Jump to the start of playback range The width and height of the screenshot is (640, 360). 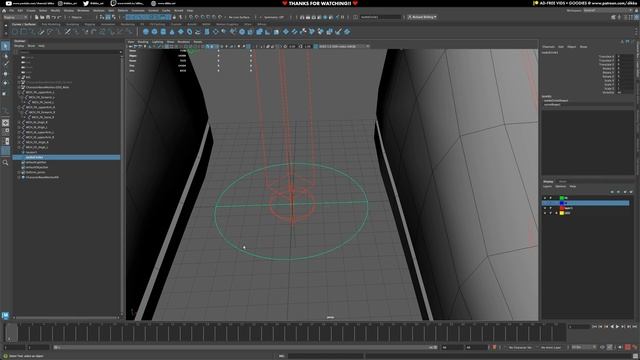point(594,327)
